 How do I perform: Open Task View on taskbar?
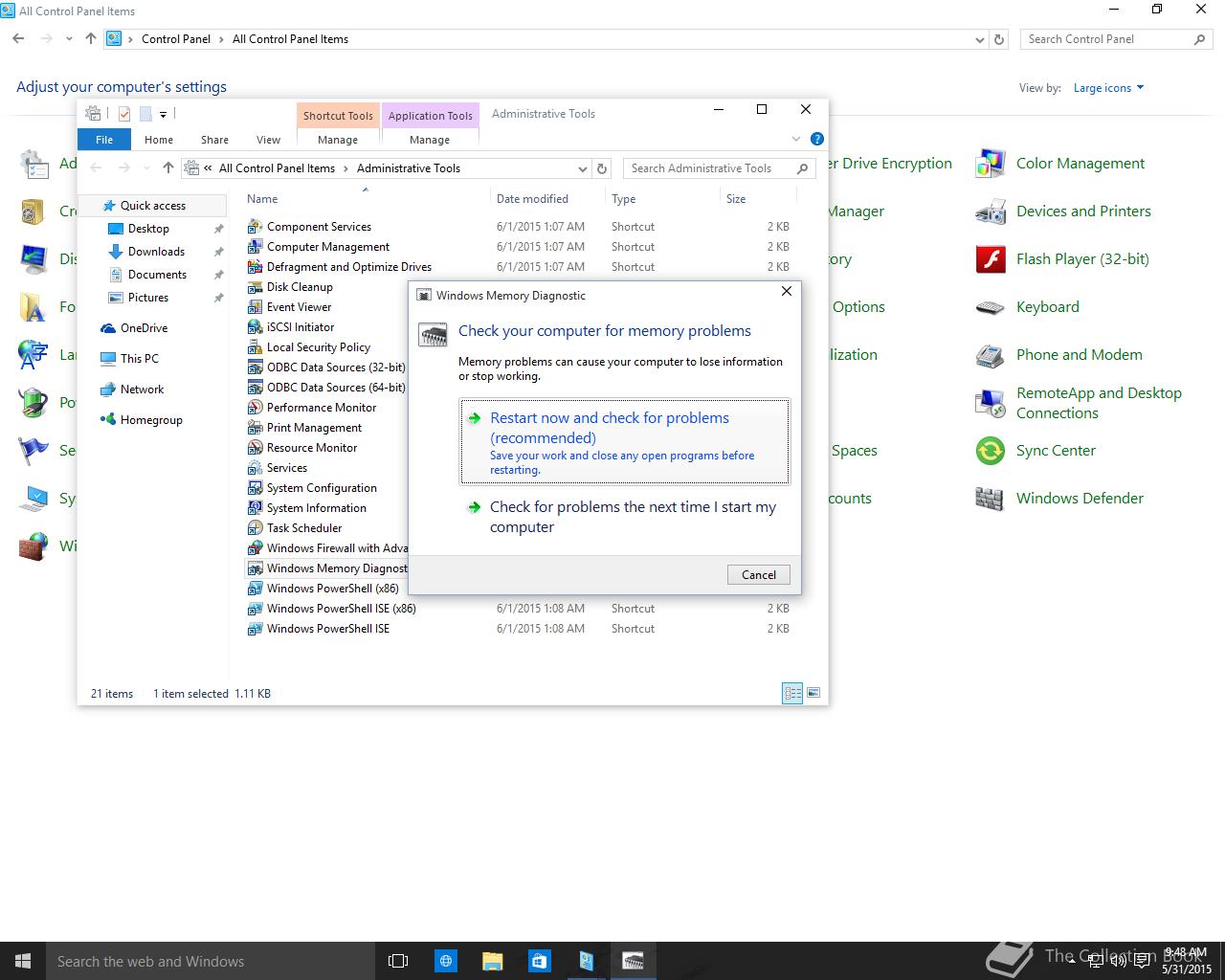(x=398, y=961)
